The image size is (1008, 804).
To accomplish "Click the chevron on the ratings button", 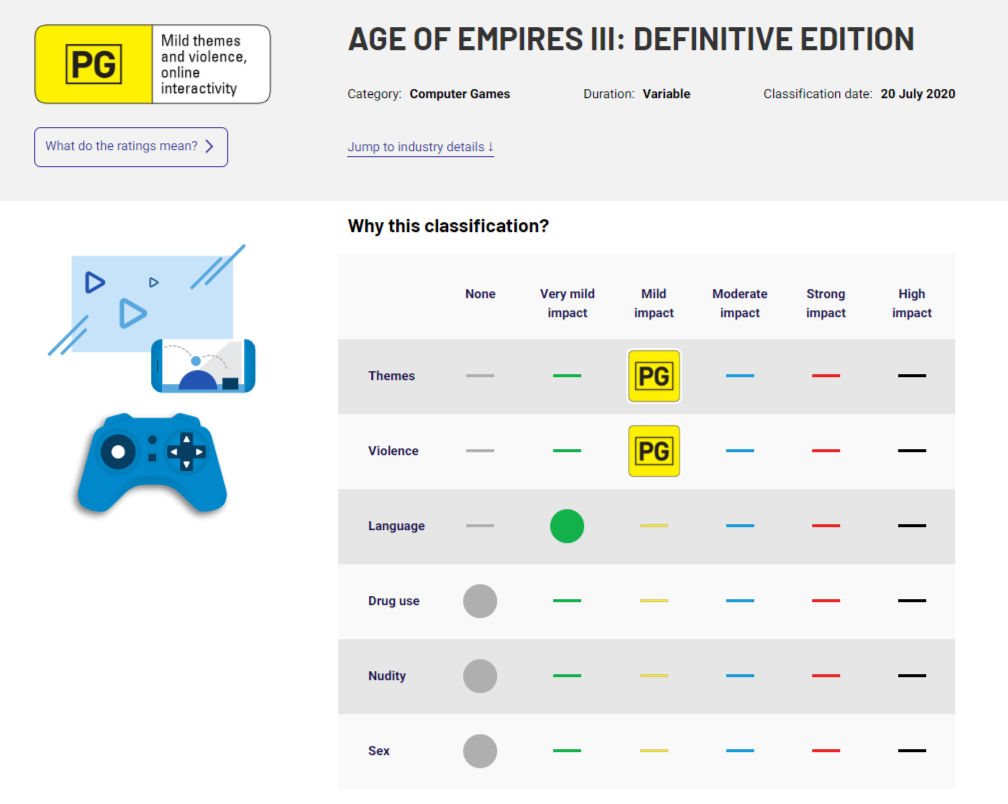I will click(x=209, y=147).
